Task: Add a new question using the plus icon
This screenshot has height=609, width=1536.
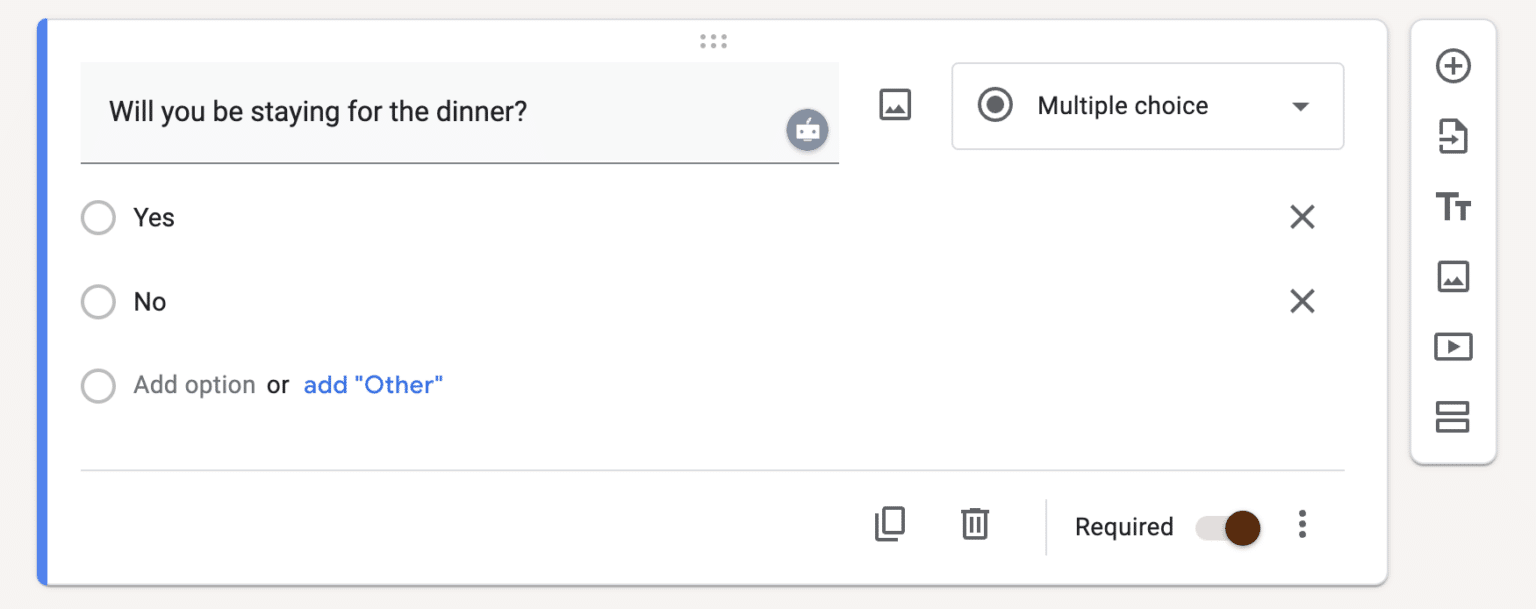Action: tap(1453, 66)
